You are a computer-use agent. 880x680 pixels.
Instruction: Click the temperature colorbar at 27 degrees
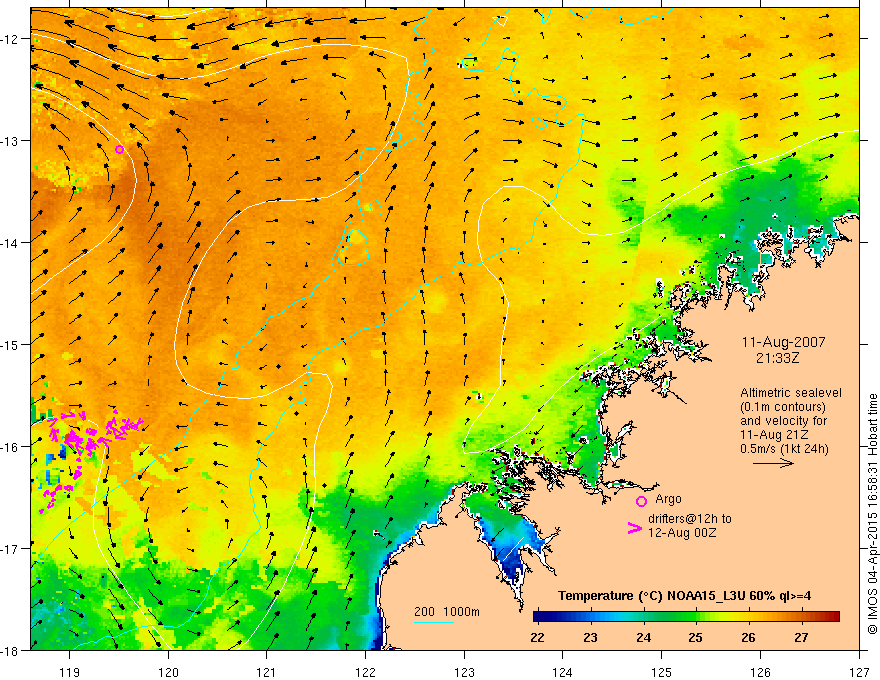coord(801,617)
